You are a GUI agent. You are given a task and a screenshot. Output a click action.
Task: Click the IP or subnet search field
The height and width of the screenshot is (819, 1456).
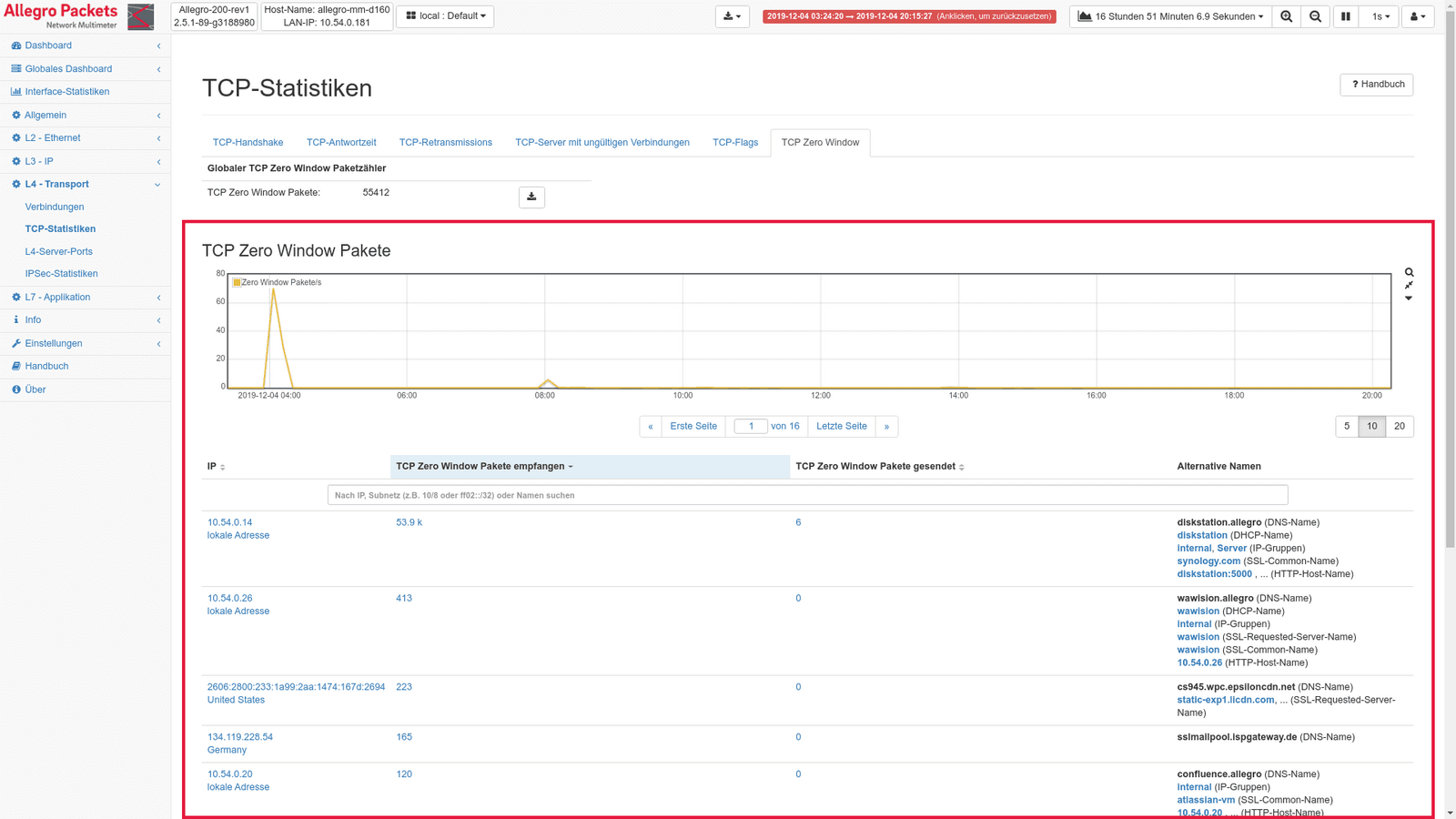point(807,495)
